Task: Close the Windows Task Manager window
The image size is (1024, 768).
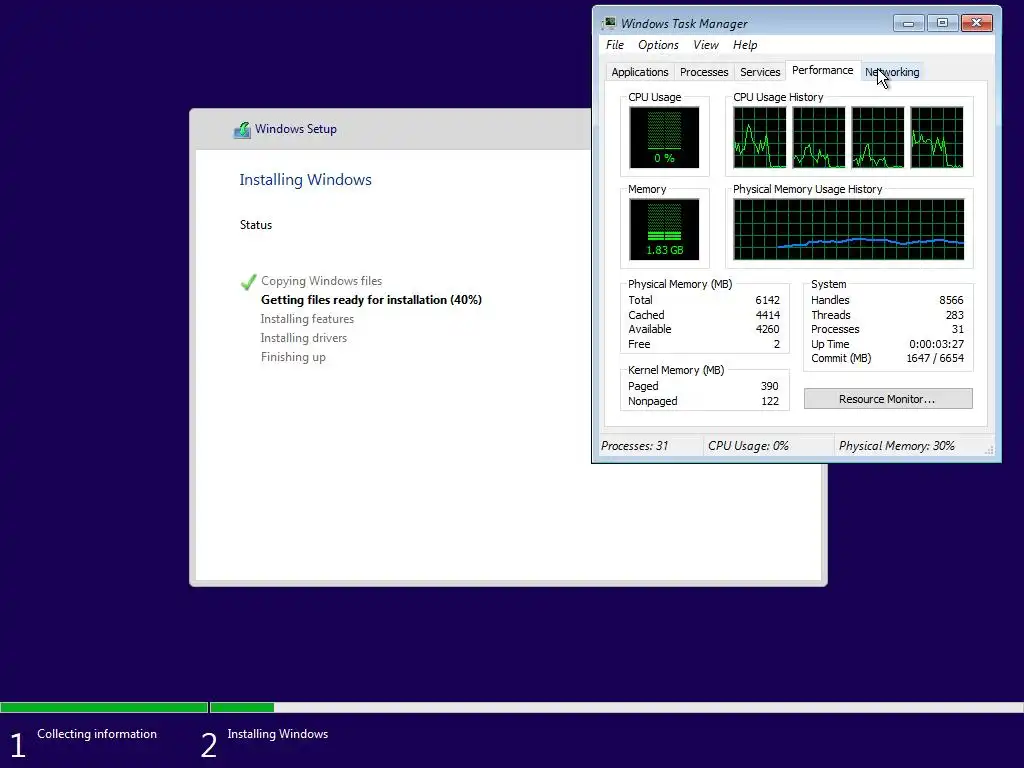Action: 976,23
